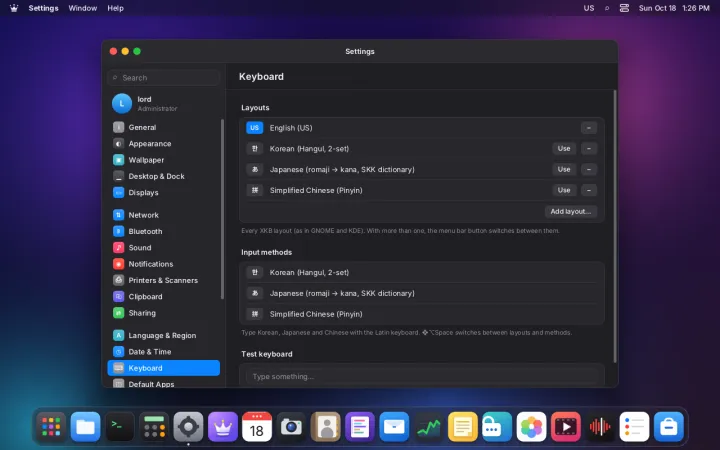
Task: Open Files app from dock
Action: pyautogui.click(x=85, y=427)
